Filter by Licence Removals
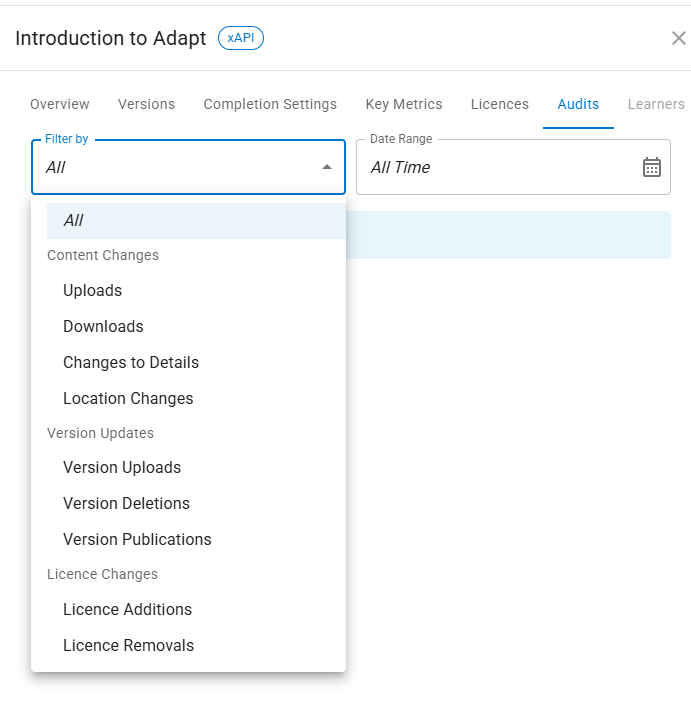 pos(128,646)
